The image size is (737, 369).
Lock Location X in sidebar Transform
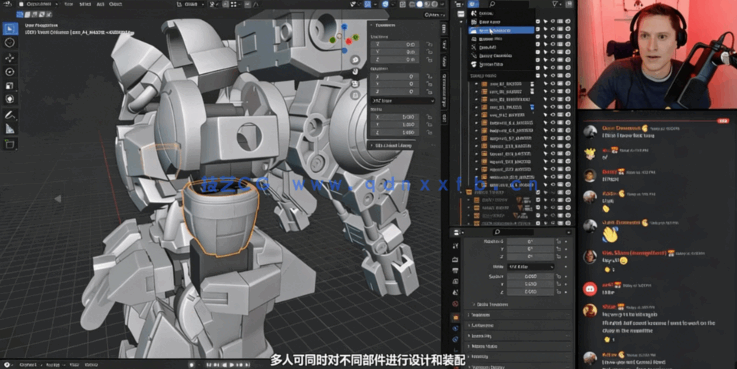pos(429,44)
